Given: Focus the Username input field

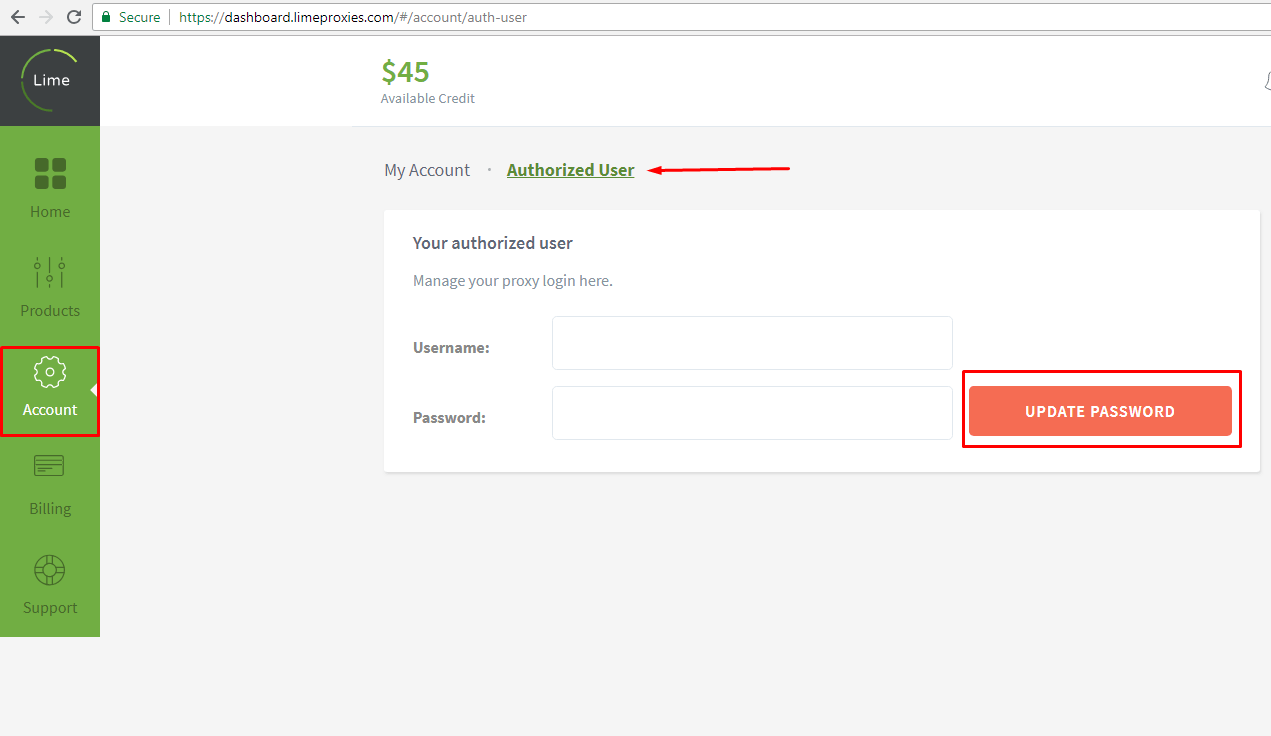Looking at the screenshot, I should [x=752, y=343].
